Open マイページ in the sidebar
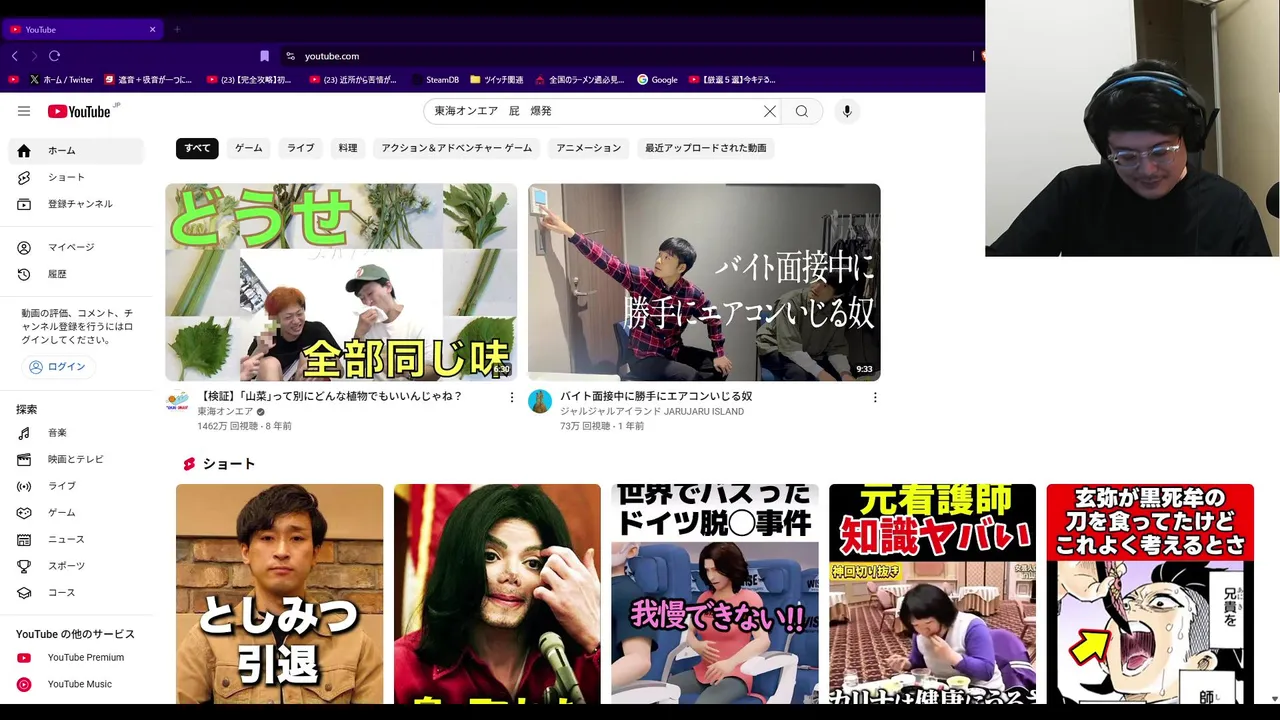 76,247
